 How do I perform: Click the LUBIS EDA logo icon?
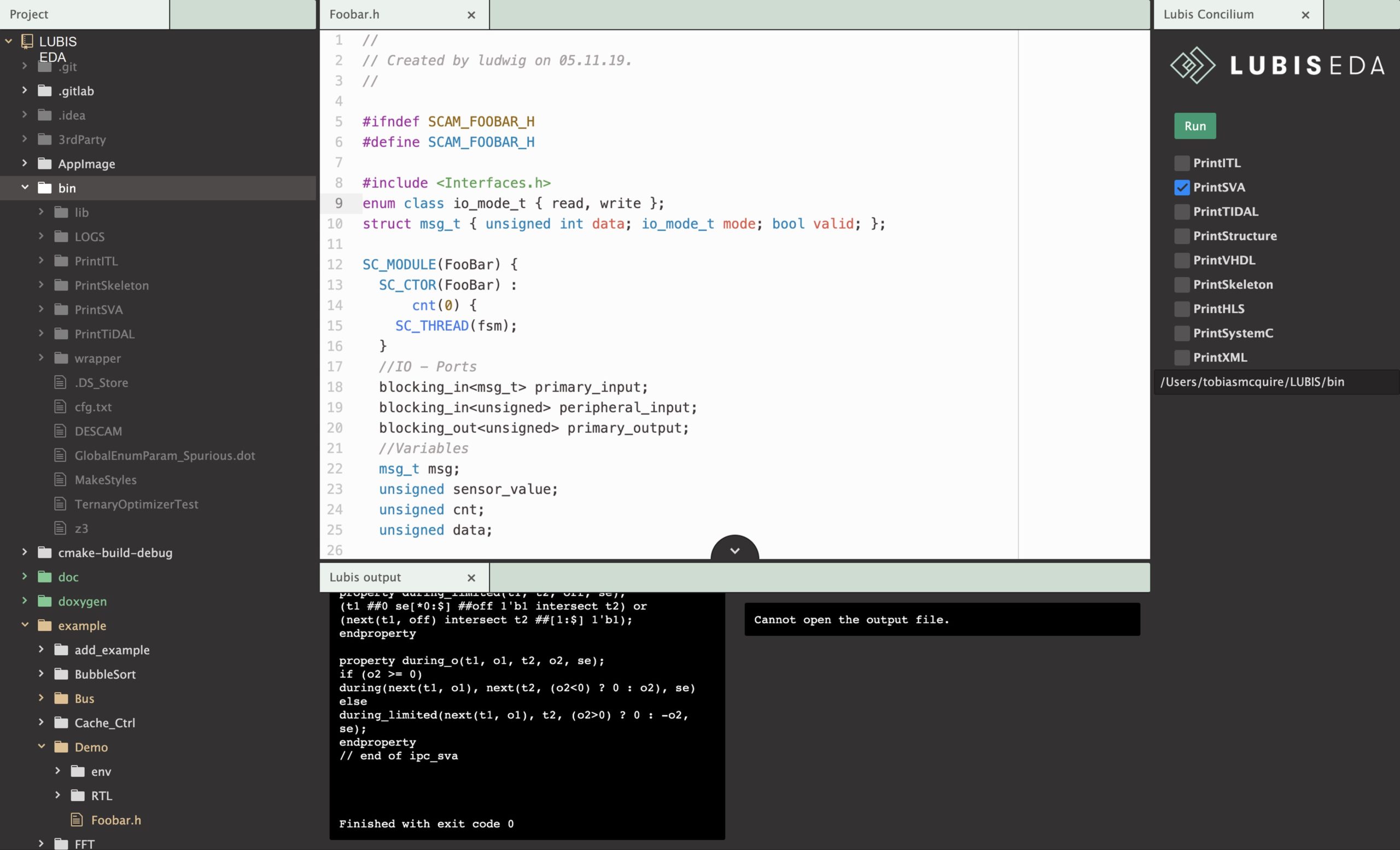coord(1192,65)
